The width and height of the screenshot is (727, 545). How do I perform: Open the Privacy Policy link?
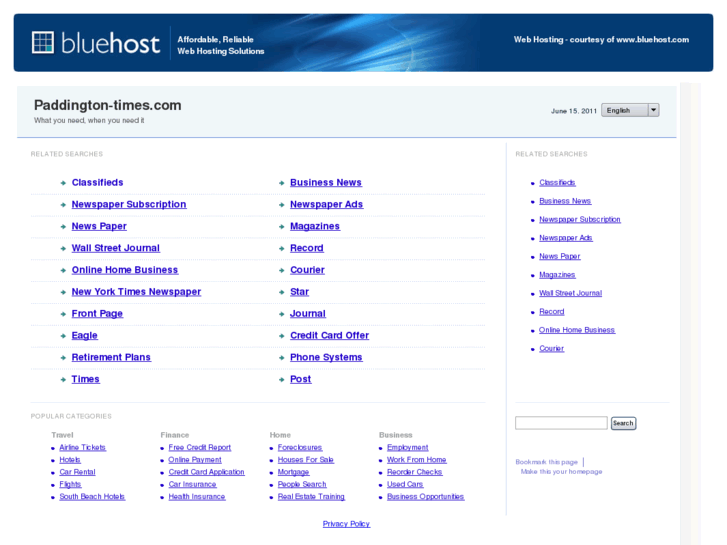[x=346, y=524]
